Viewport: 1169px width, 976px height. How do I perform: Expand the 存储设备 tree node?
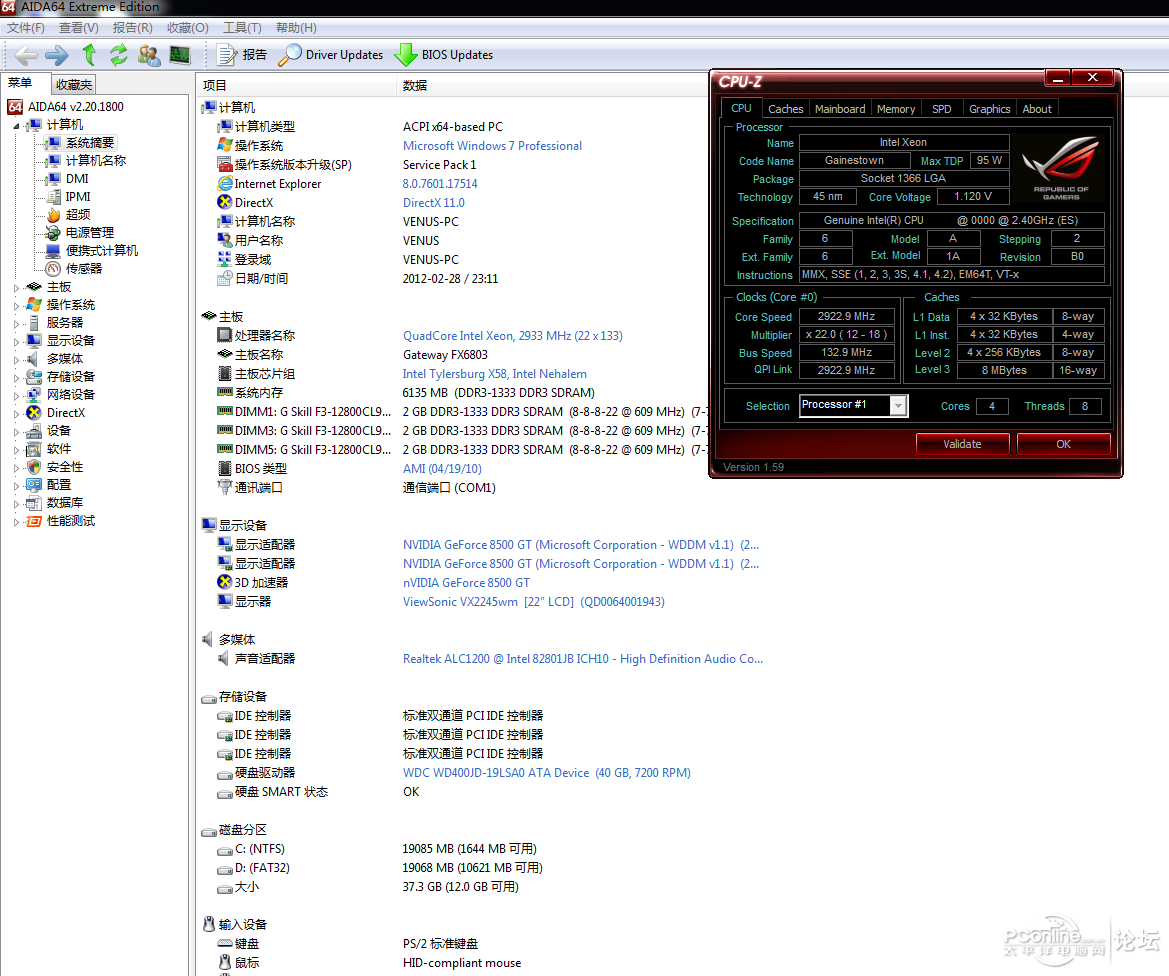pos(16,377)
